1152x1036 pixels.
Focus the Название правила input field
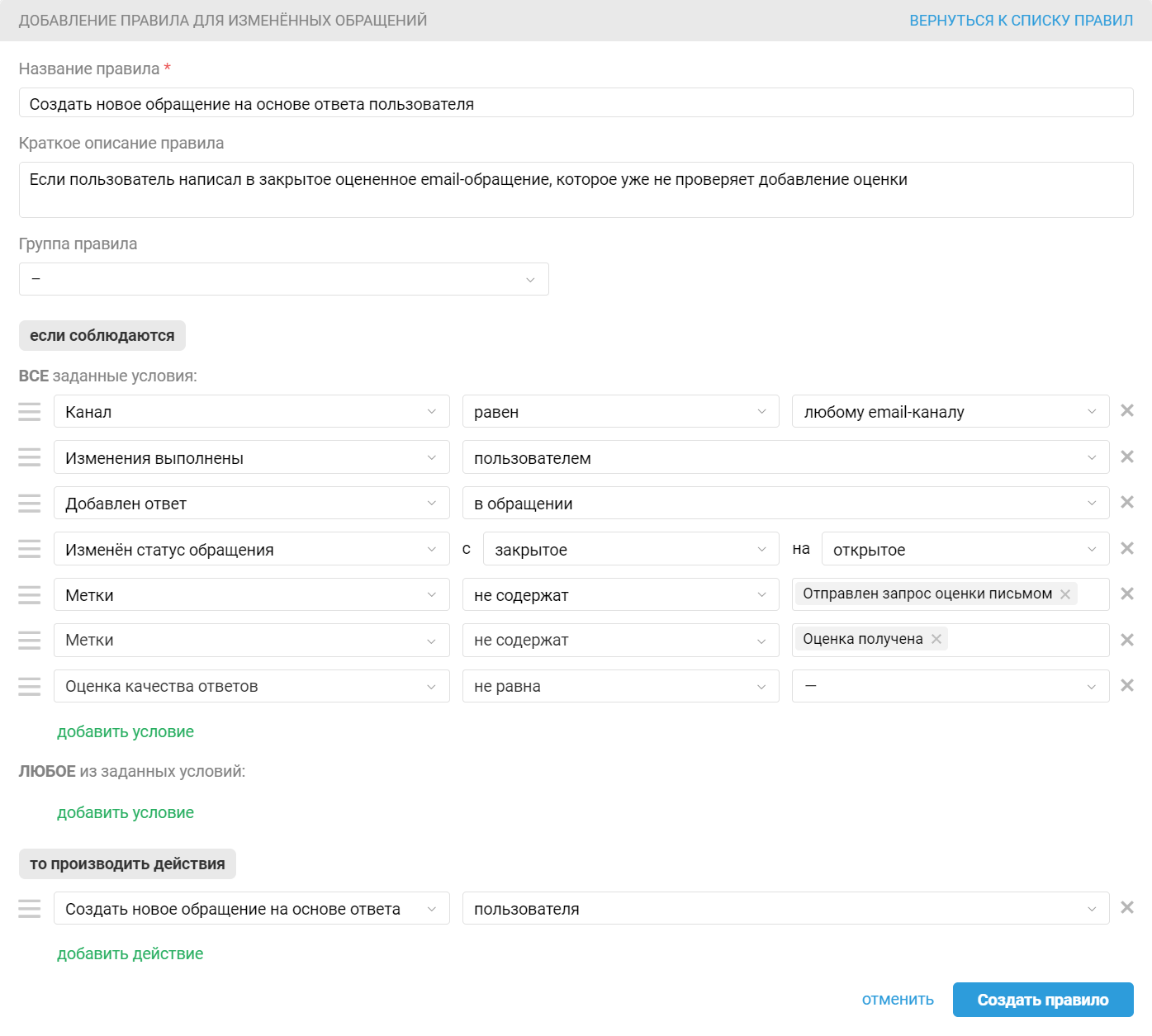point(576,104)
